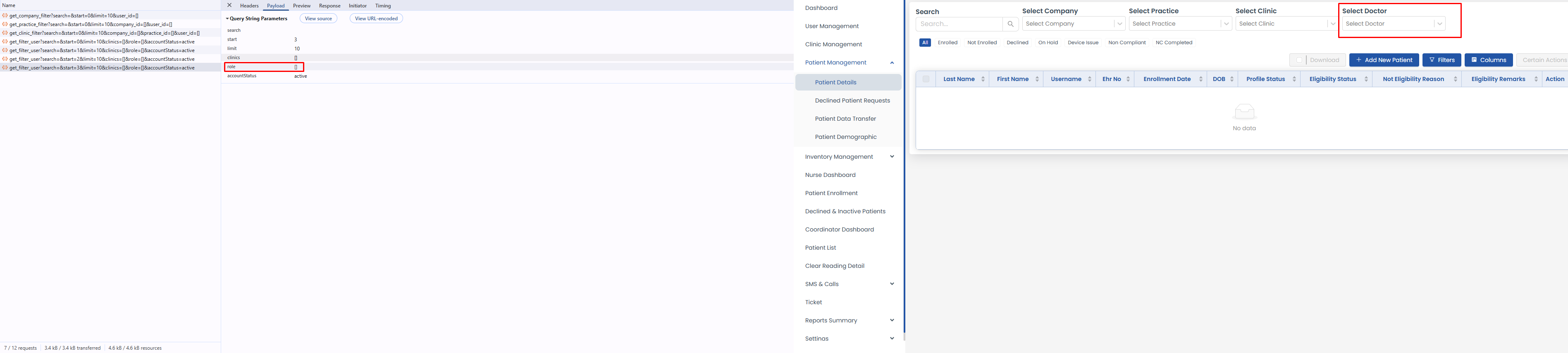Viewport: 1568px width, 353px height.
Task: Tick the select-all checkbox in table header
Action: pos(926,79)
